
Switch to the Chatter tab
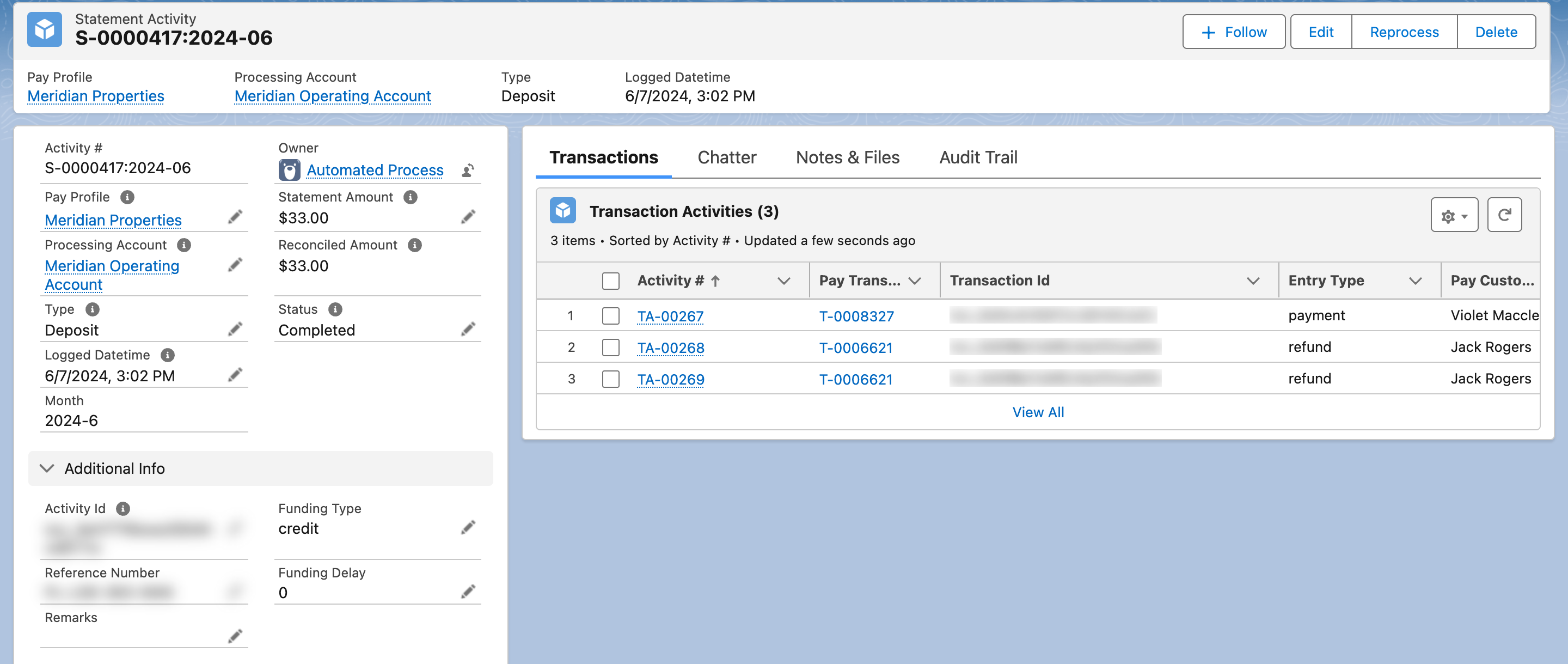click(727, 158)
